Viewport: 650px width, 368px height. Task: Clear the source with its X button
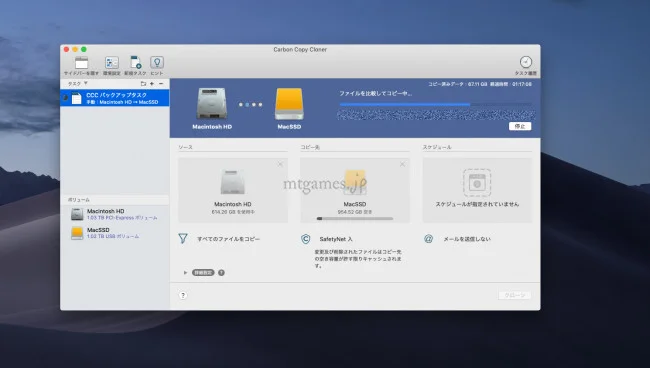tap(280, 165)
